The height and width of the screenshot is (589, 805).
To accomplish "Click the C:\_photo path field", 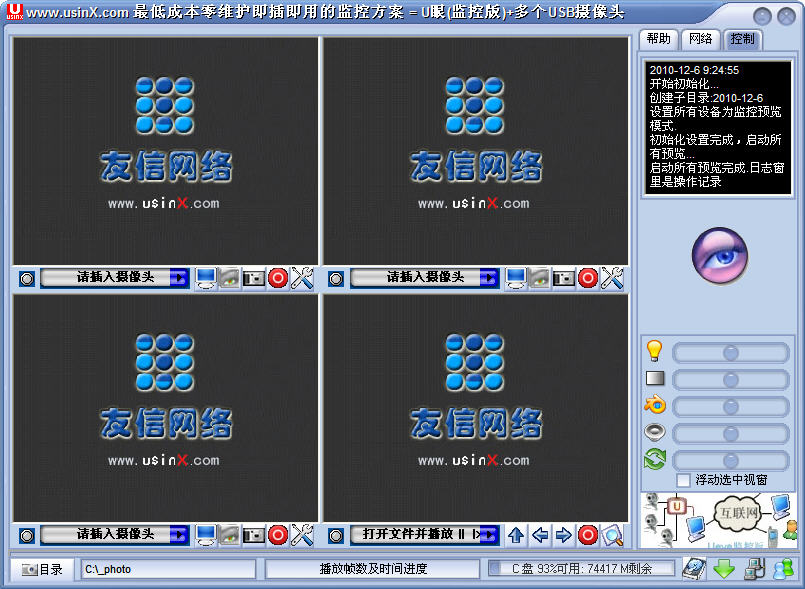I will 168,569.
